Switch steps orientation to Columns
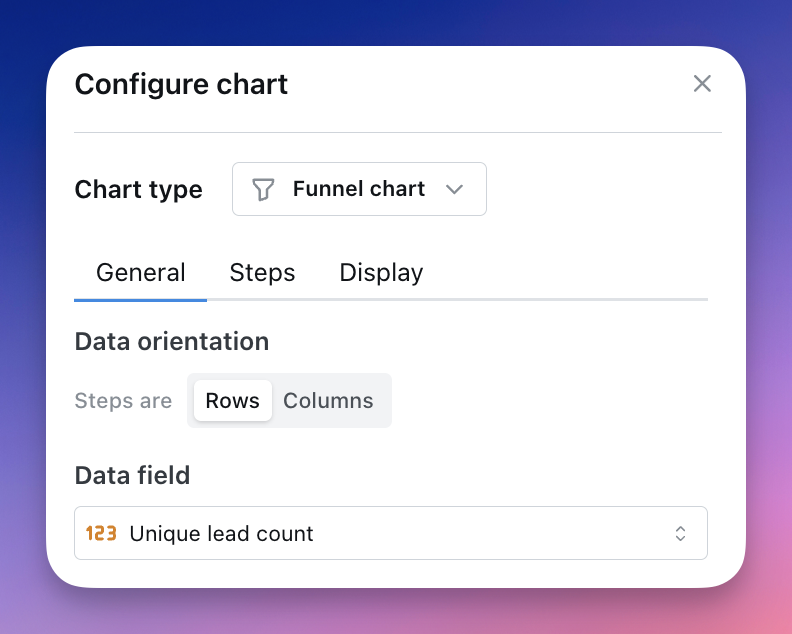The width and height of the screenshot is (792, 634). click(328, 401)
